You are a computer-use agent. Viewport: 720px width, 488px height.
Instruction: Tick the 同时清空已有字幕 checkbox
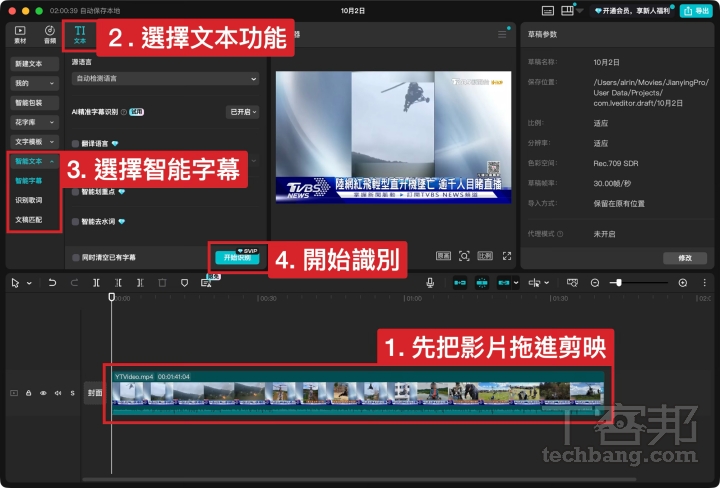[76, 258]
